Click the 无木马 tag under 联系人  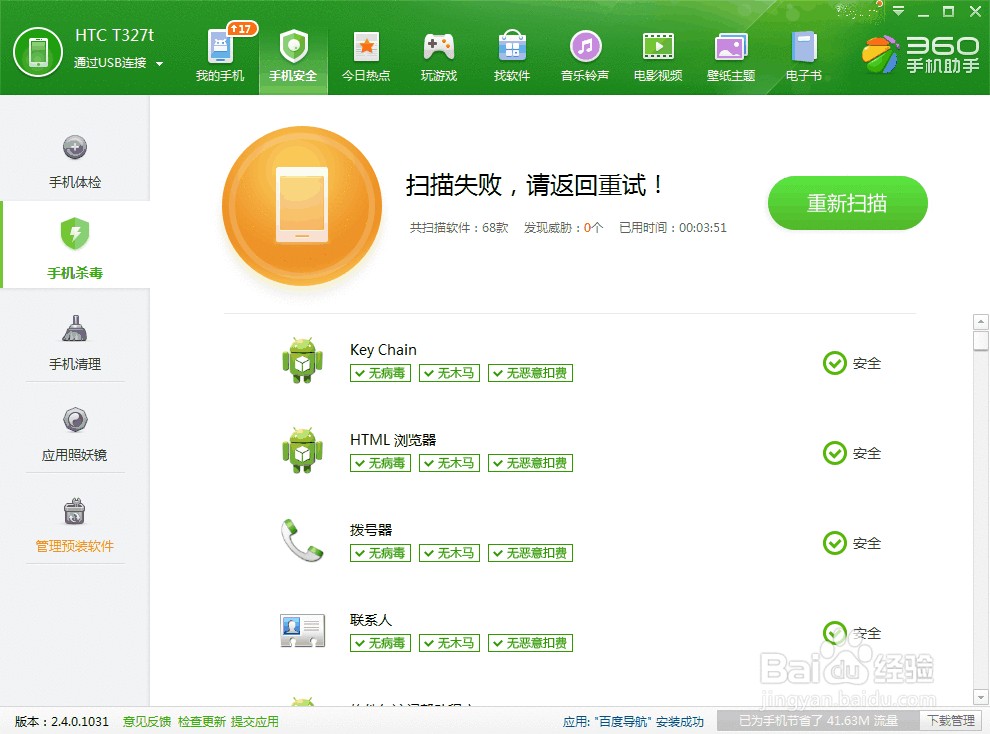(450, 643)
